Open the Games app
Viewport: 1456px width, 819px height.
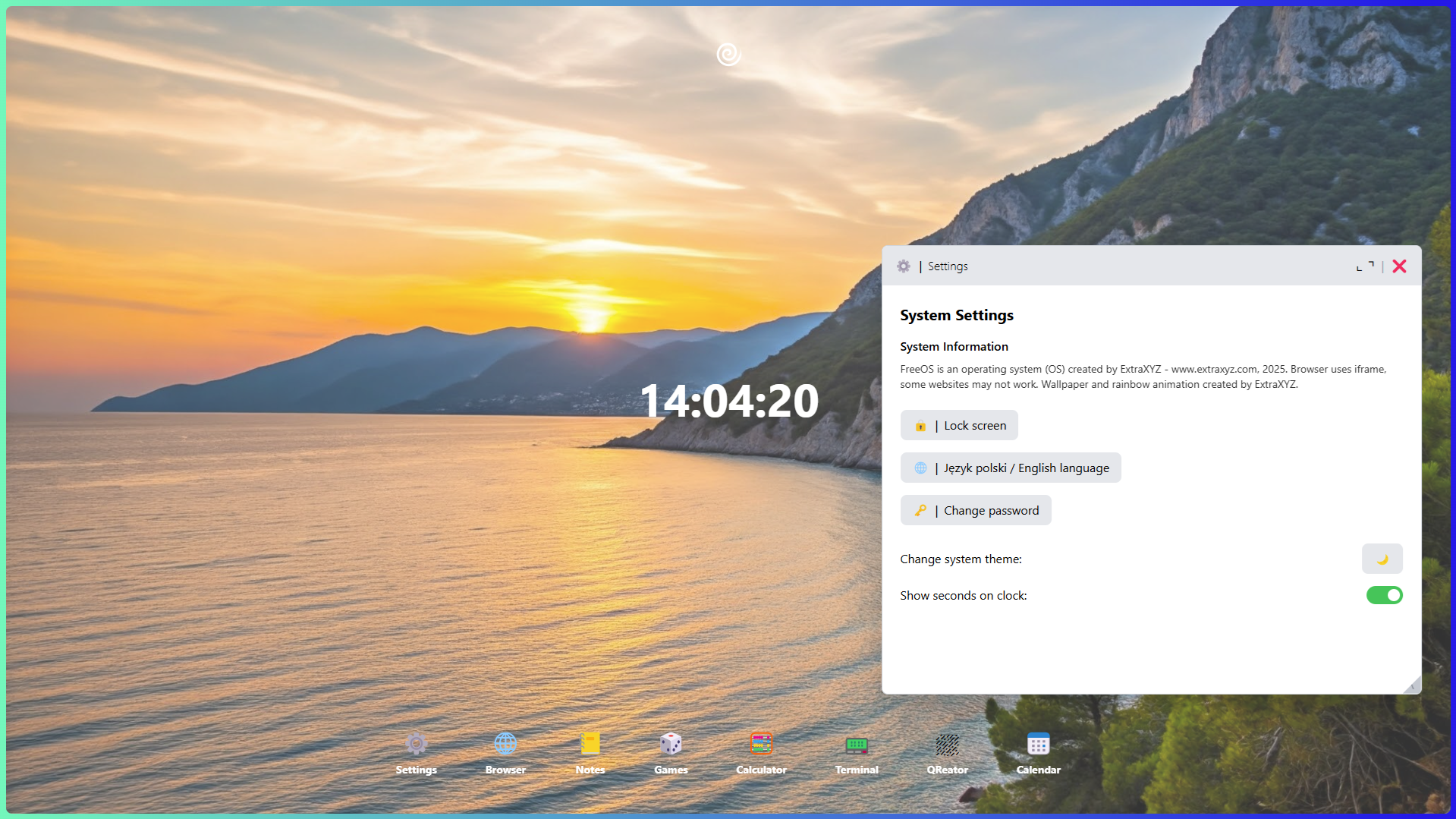click(x=671, y=743)
